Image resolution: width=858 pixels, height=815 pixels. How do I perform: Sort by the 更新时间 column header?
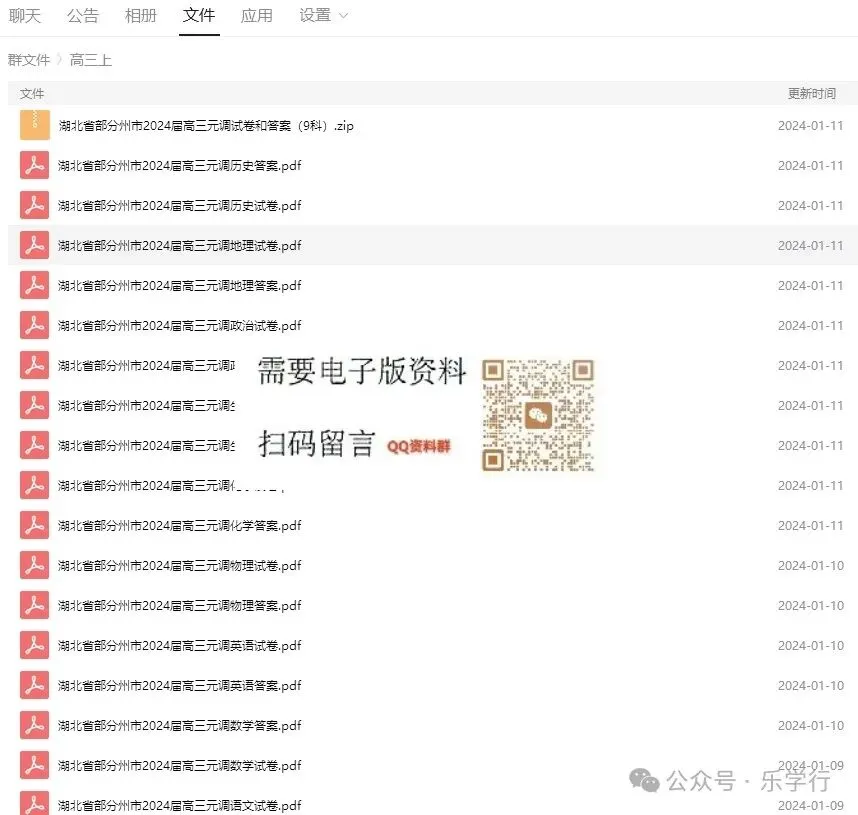pyautogui.click(x=811, y=94)
